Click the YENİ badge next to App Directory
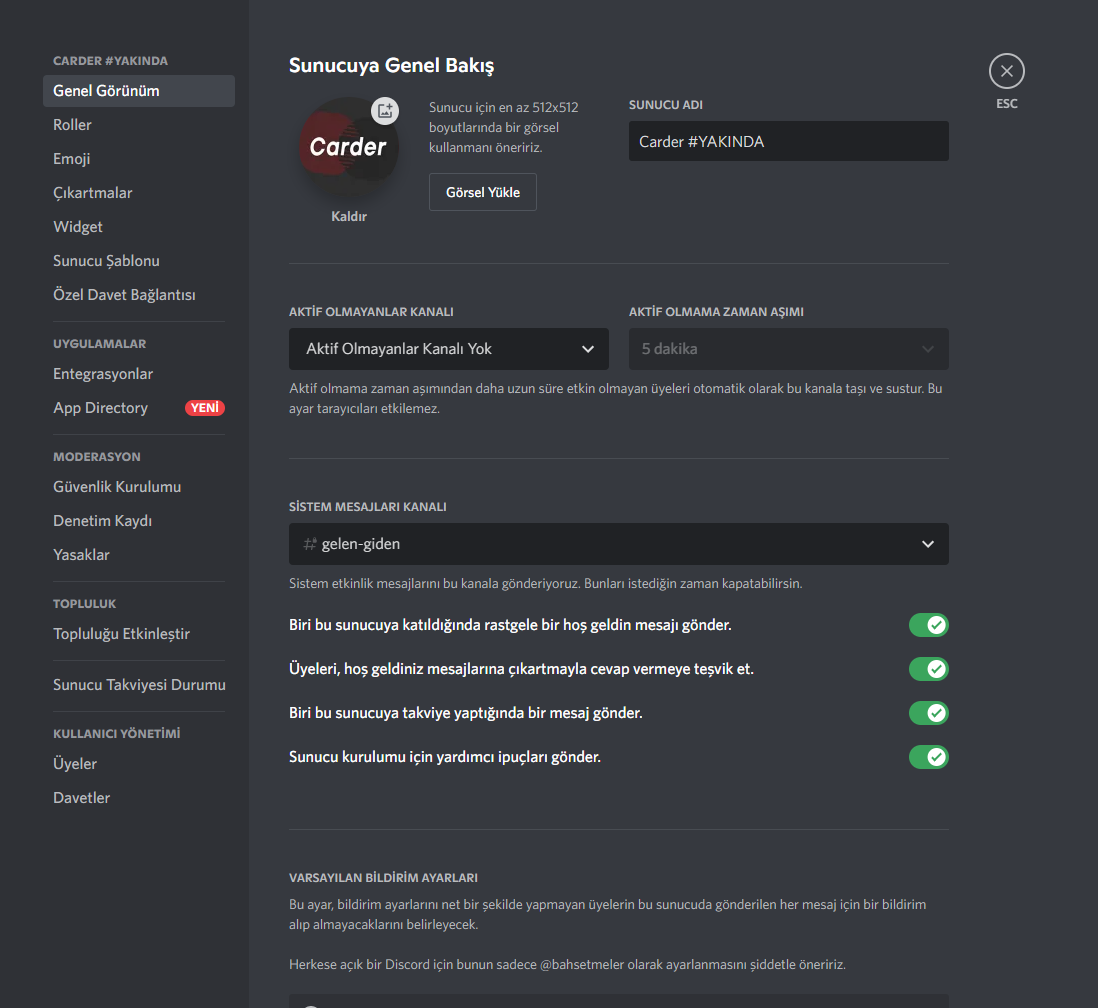The height and width of the screenshot is (1008, 1098). pos(204,408)
